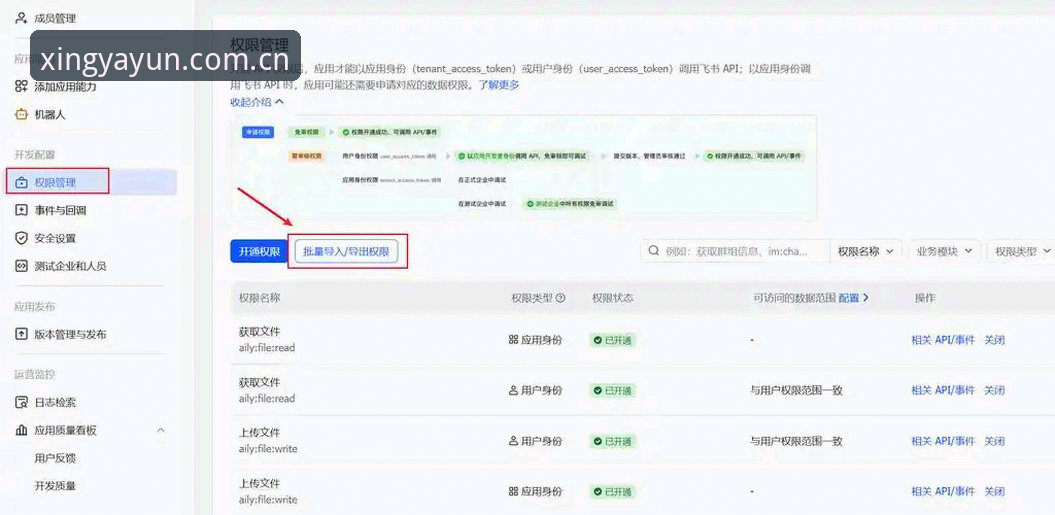Open the 权限名称 dropdown
This screenshot has width=1055, height=515.
[866, 251]
